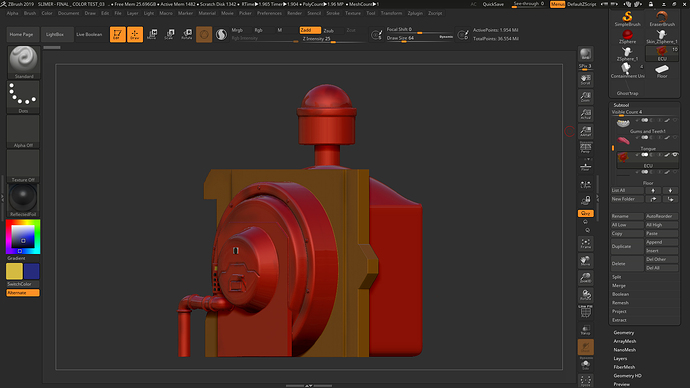Image resolution: width=690 pixels, height=388 pixels.
Task: Open the Render menu
Action: click(x=294, y=13)
